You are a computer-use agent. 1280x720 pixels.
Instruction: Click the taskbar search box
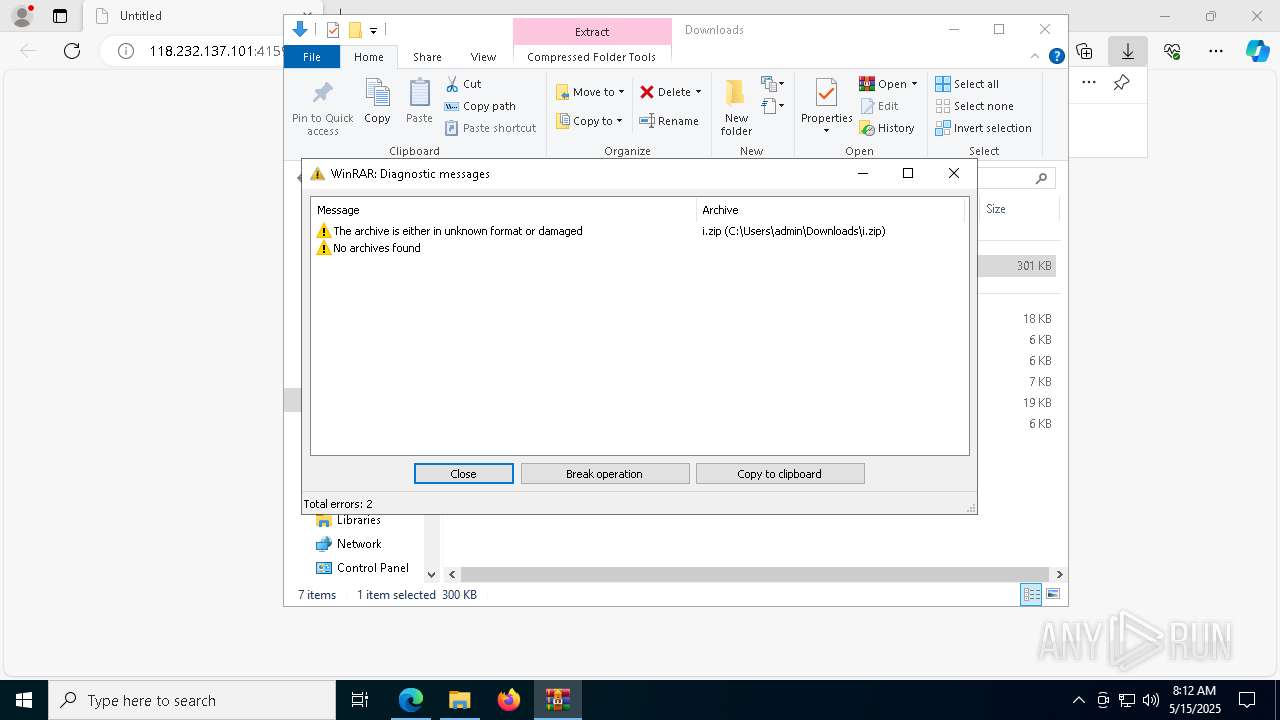tap(192, 700)
